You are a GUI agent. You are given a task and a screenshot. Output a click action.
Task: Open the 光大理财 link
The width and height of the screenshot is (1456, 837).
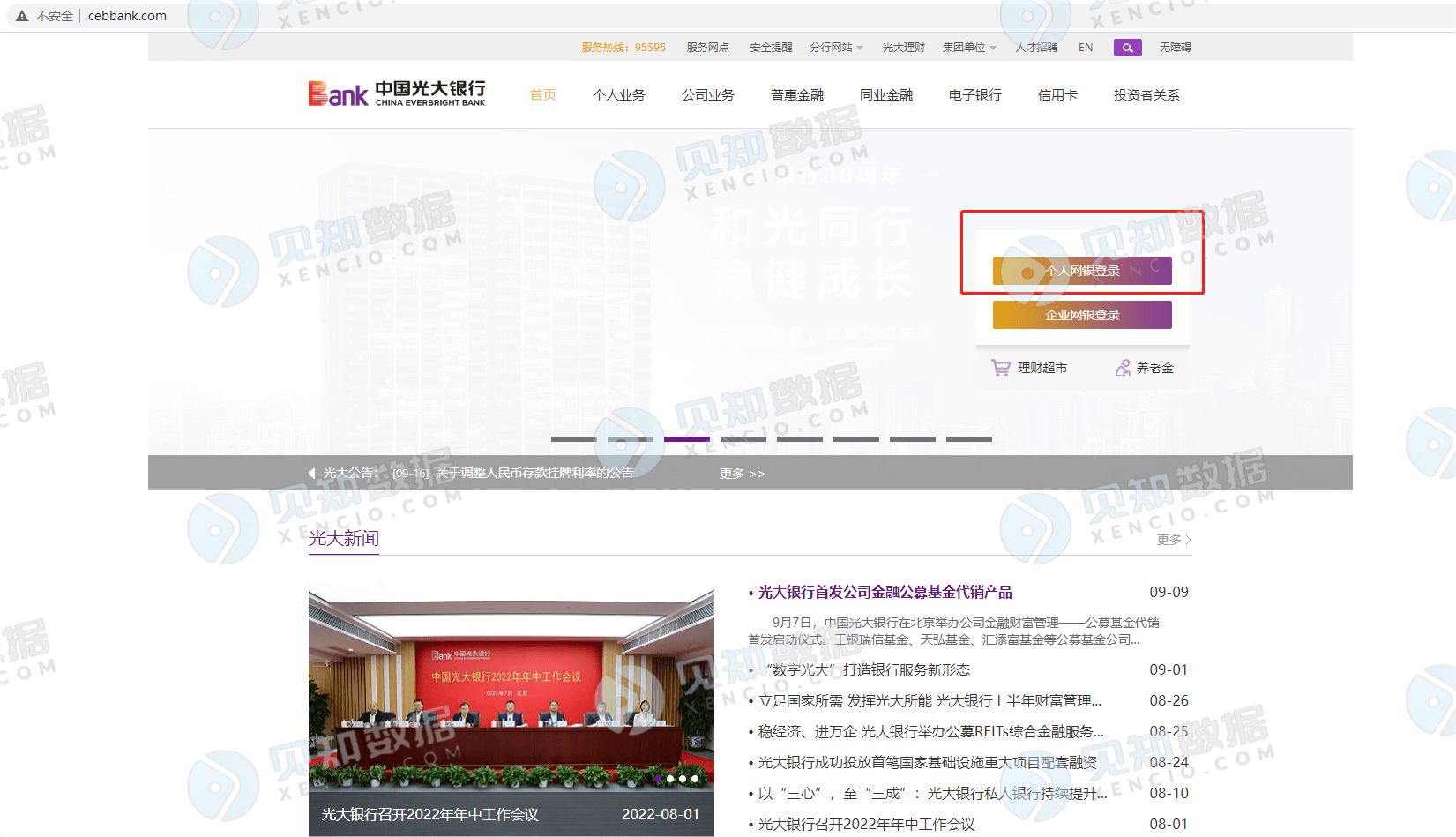coord(904,48)
